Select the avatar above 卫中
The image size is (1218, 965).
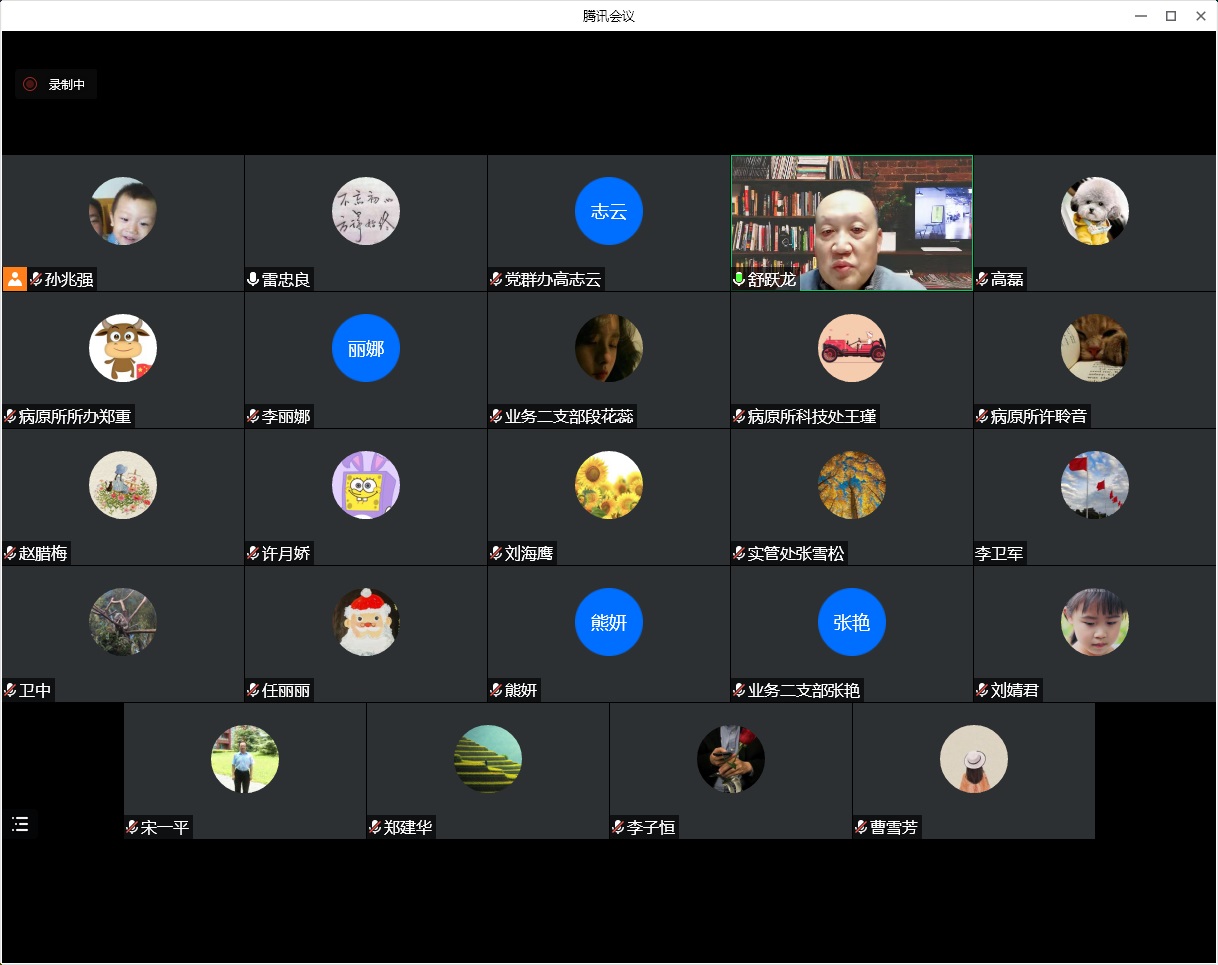click(123, 622)
